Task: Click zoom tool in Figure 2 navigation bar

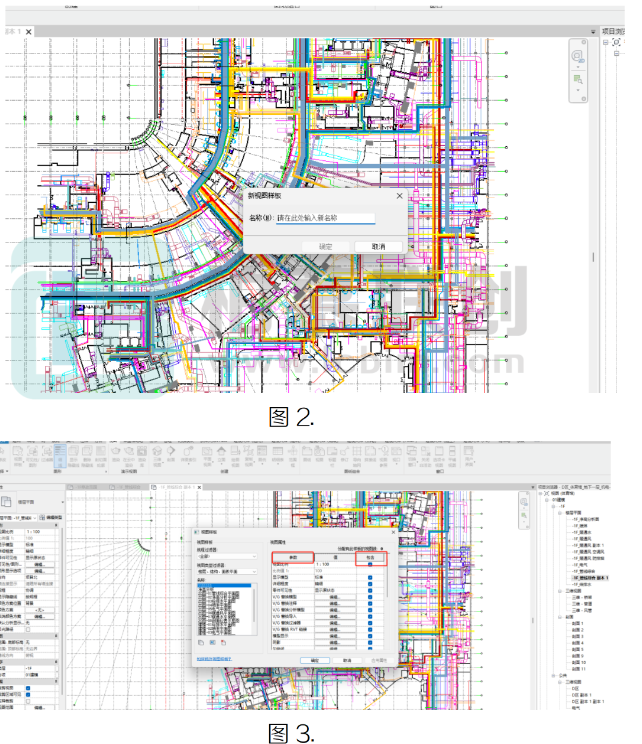Action: click(577, 79)
